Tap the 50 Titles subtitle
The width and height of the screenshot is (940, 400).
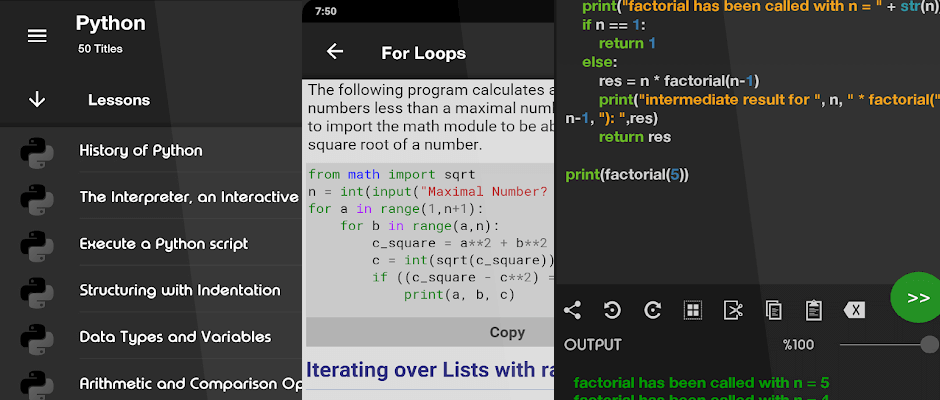pyautogui.click(x=100, y=49)
